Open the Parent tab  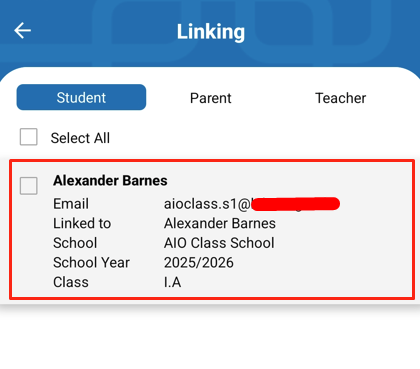point(211,98)
